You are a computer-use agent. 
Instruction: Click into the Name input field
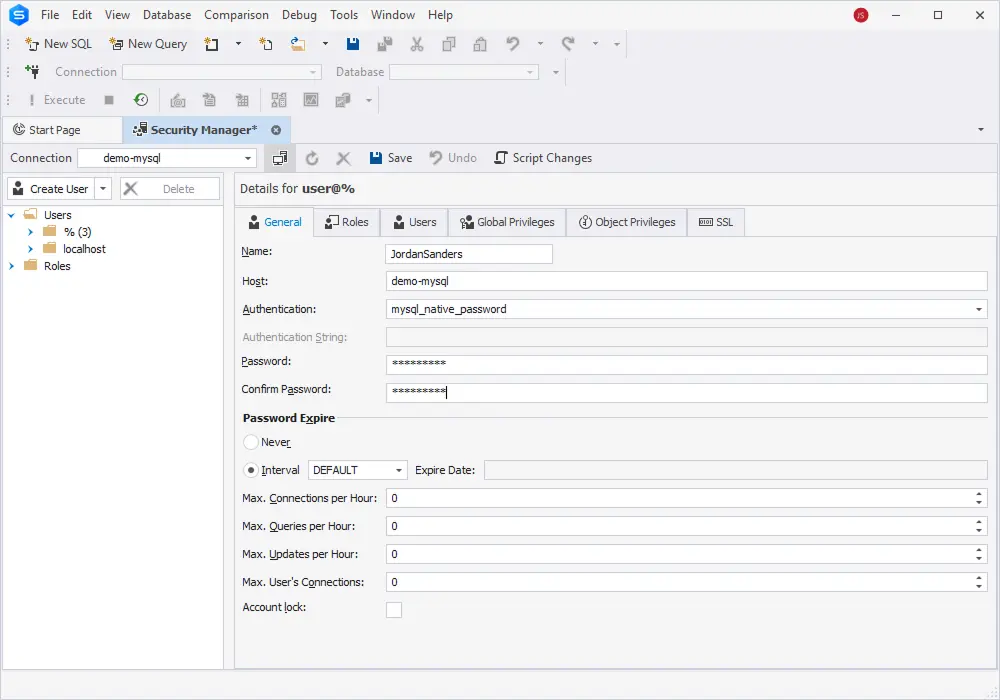pos(468,254)
